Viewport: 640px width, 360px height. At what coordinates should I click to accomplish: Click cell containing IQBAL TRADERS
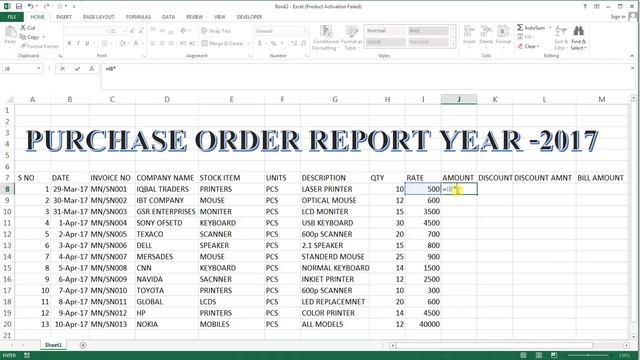167,189
